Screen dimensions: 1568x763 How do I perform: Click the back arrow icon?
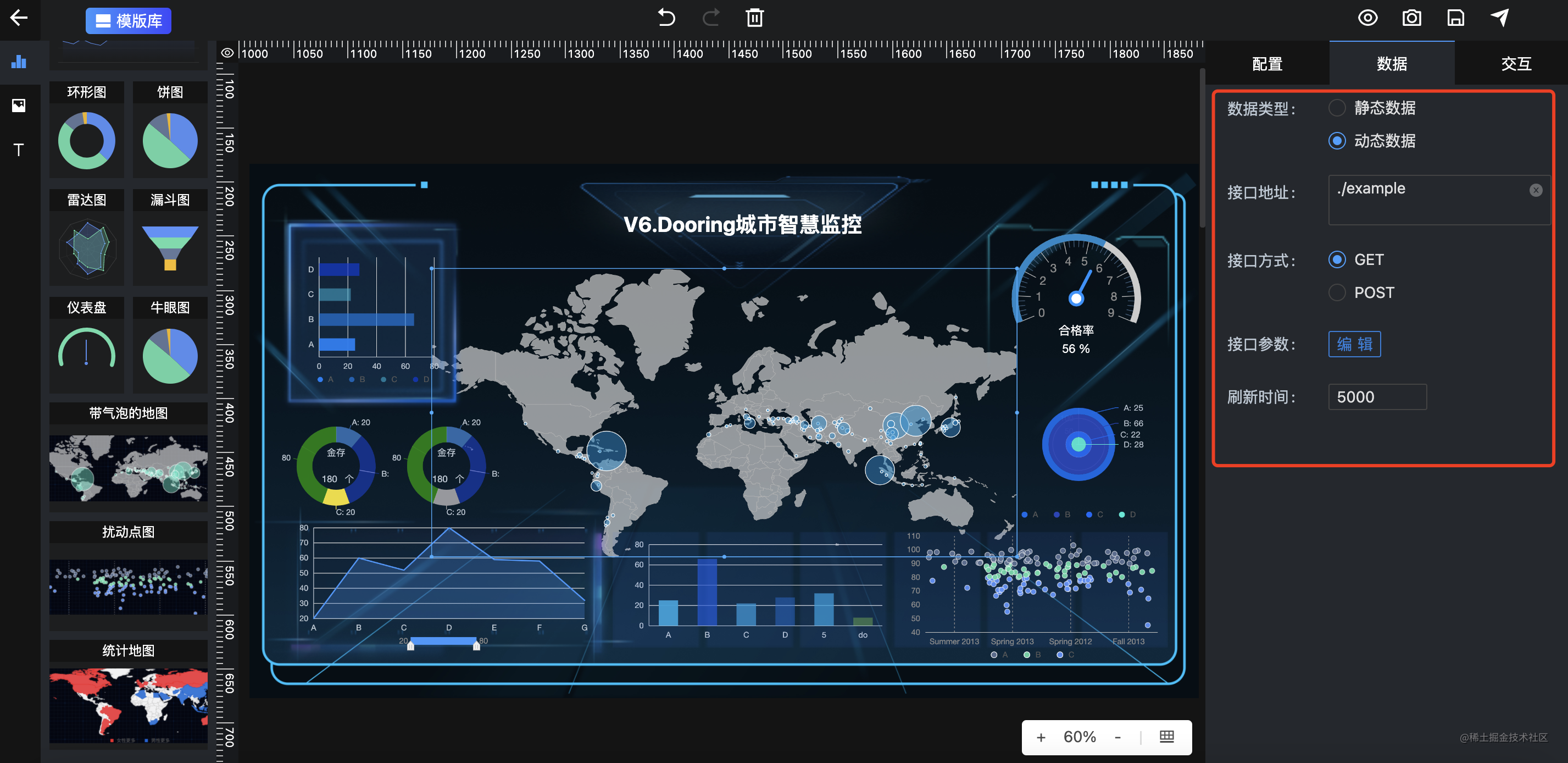pyautogui.click(x=19, y=18)
